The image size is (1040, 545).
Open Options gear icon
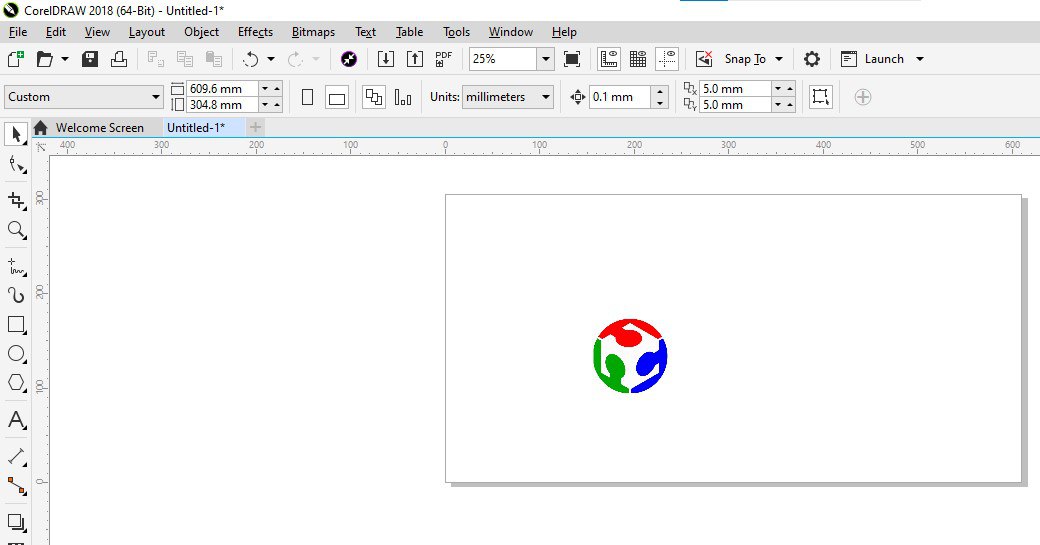[812, 59]
